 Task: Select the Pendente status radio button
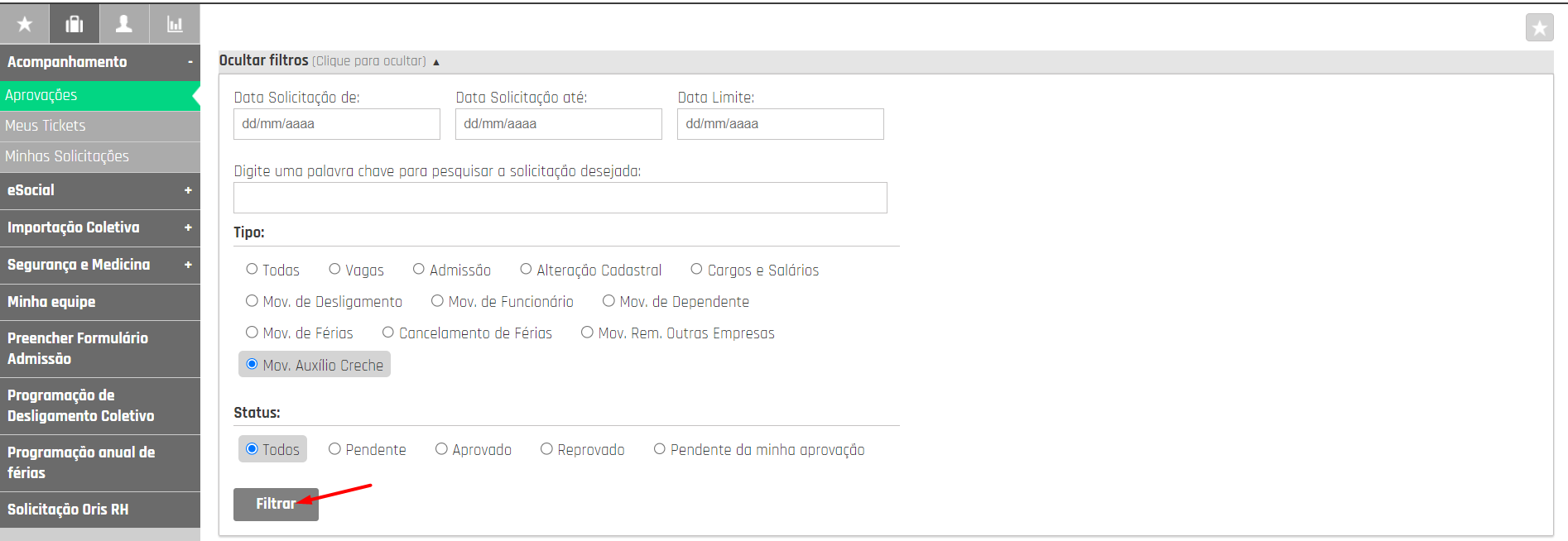click(x=334, y=448)
